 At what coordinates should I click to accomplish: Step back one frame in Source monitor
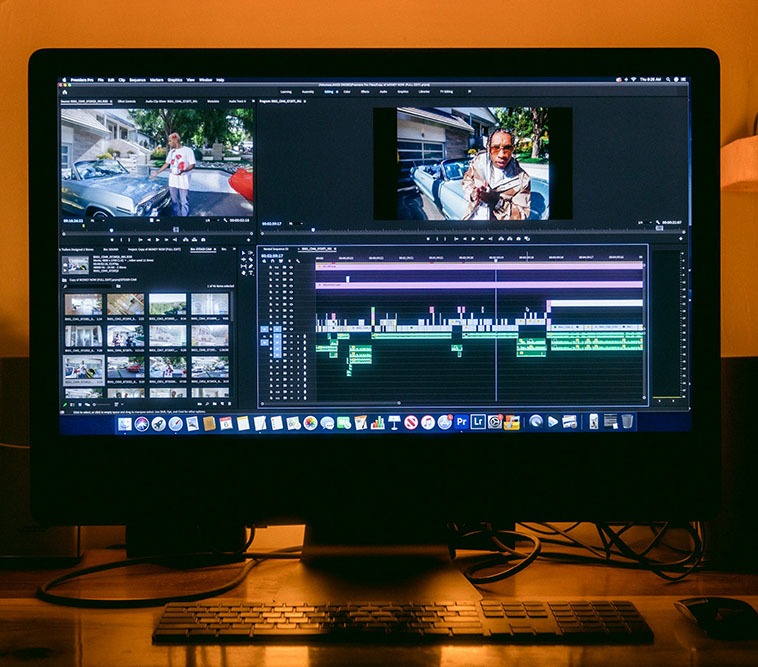[149, 240]
